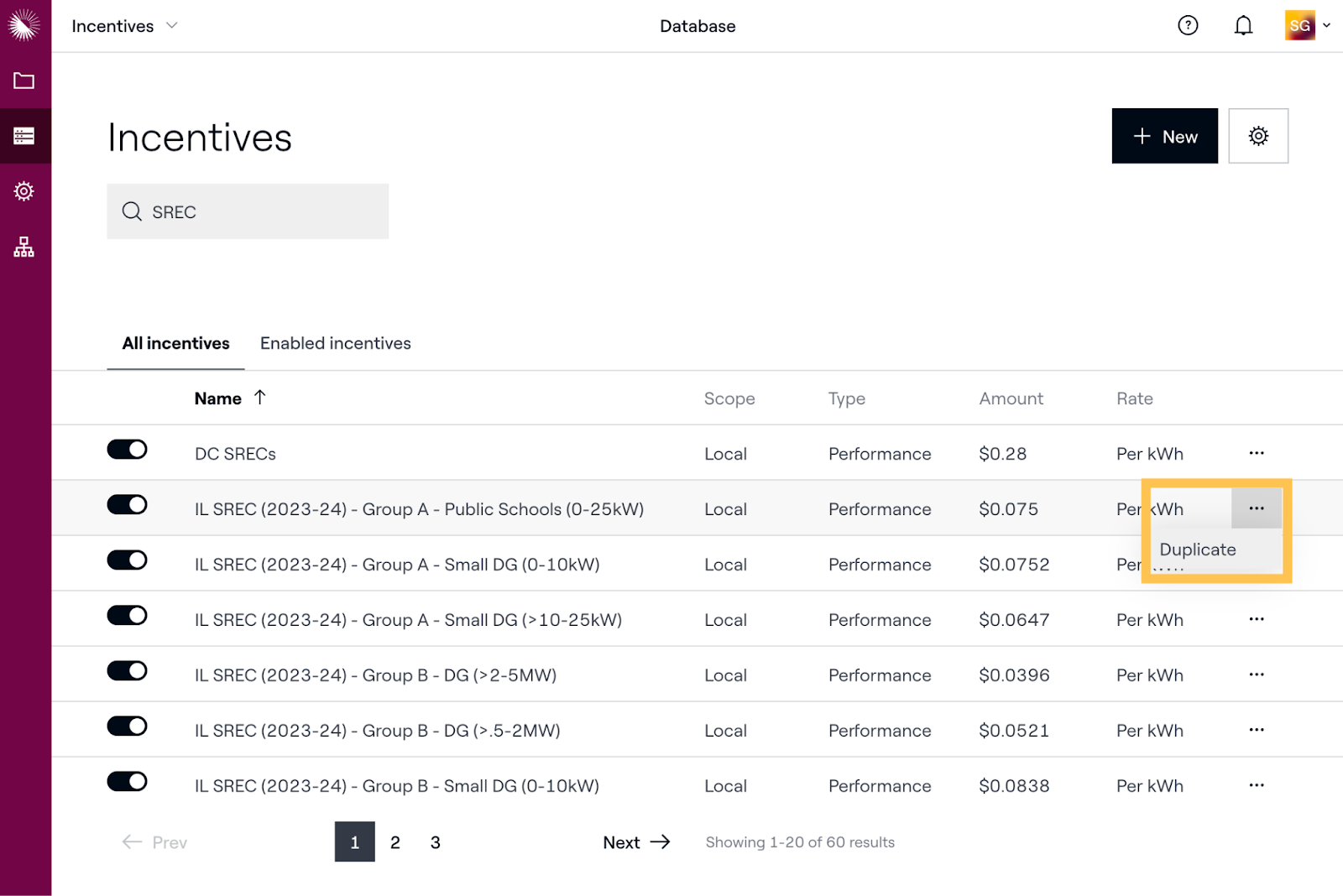Image resolution: width=1343 pixels, height=896 pixels.
Task: Choose Duplicate from the row menu
Action: pyautogui.click(x=1197, y=550)
